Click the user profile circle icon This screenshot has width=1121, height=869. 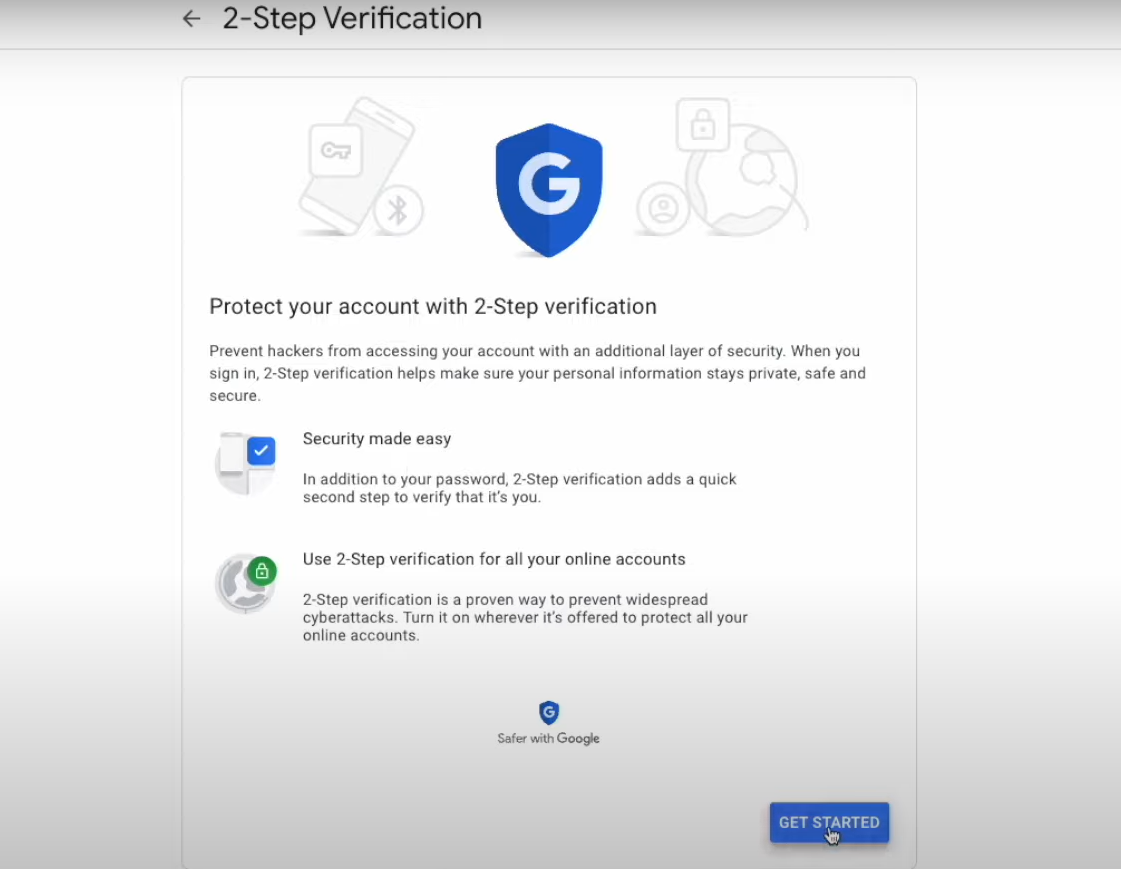663,209
